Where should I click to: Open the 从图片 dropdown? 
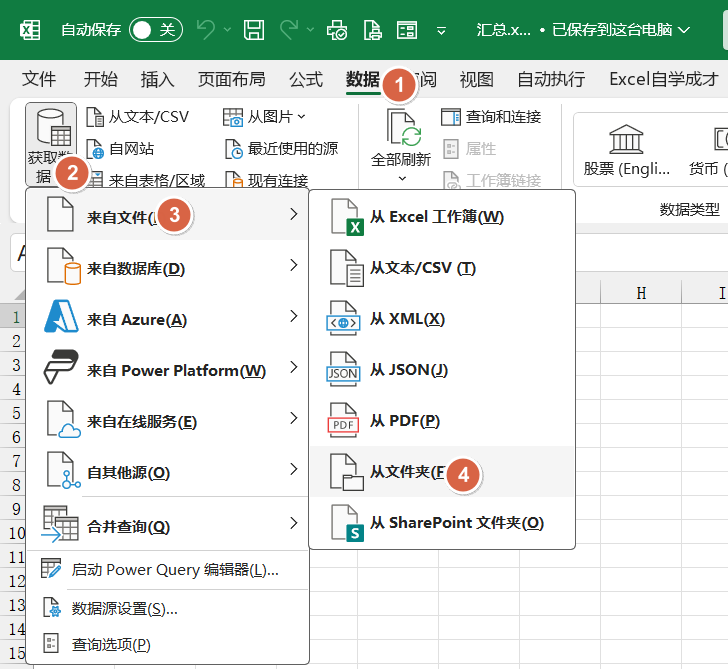coord(266,117)
